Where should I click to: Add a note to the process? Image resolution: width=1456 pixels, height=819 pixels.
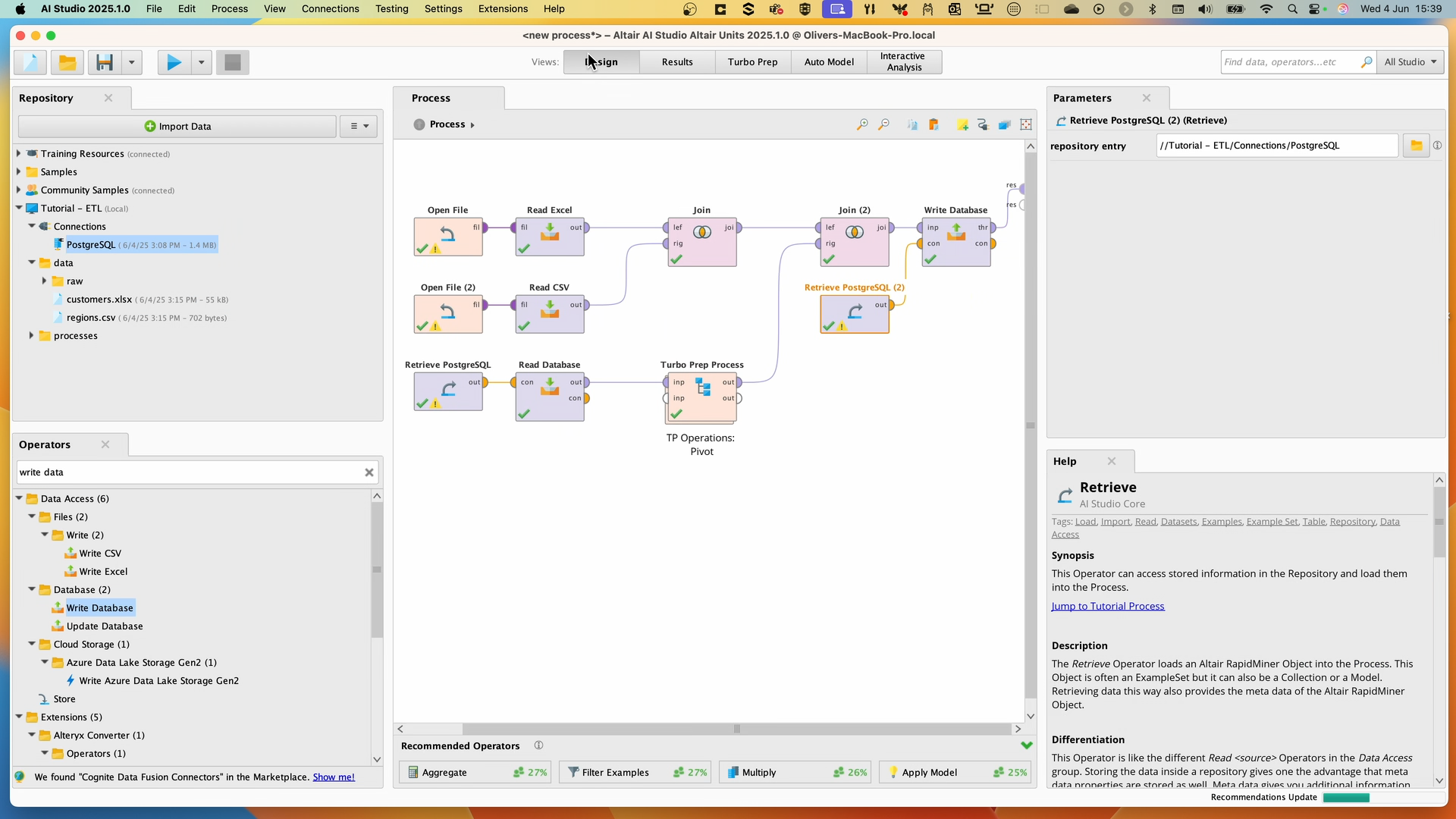(x=963, y=124)
